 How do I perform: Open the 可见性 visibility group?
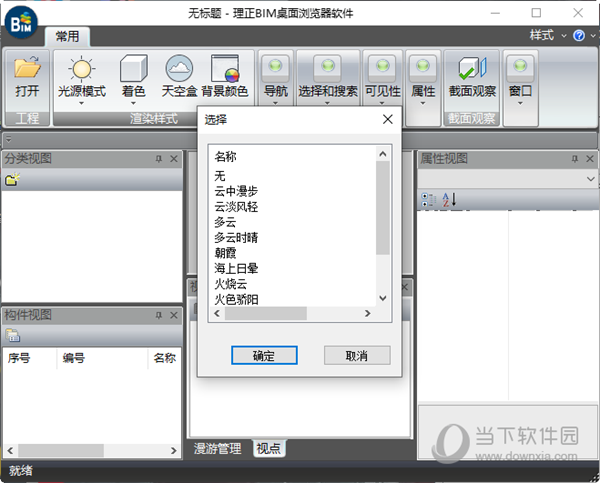click(x=382, y=77)
